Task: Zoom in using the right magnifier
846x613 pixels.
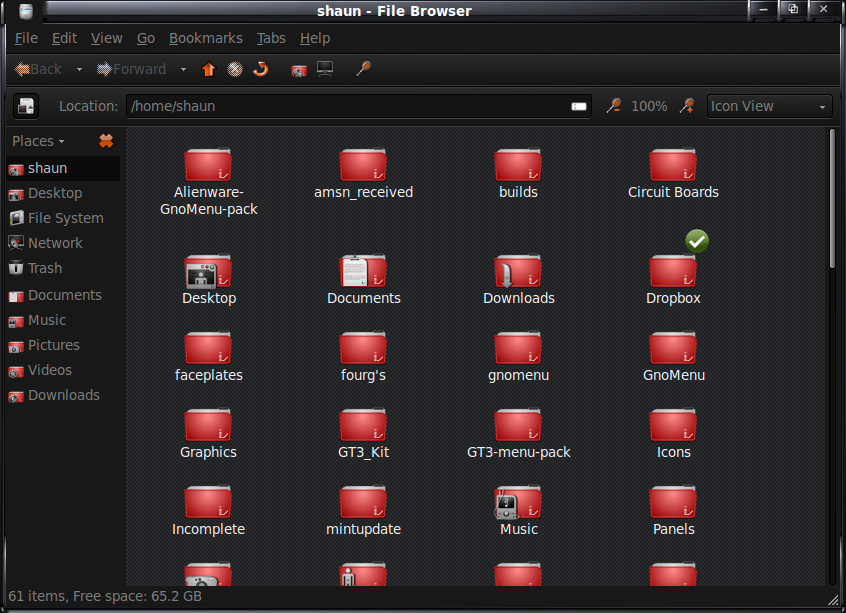Action: click(x=686, y=106)
